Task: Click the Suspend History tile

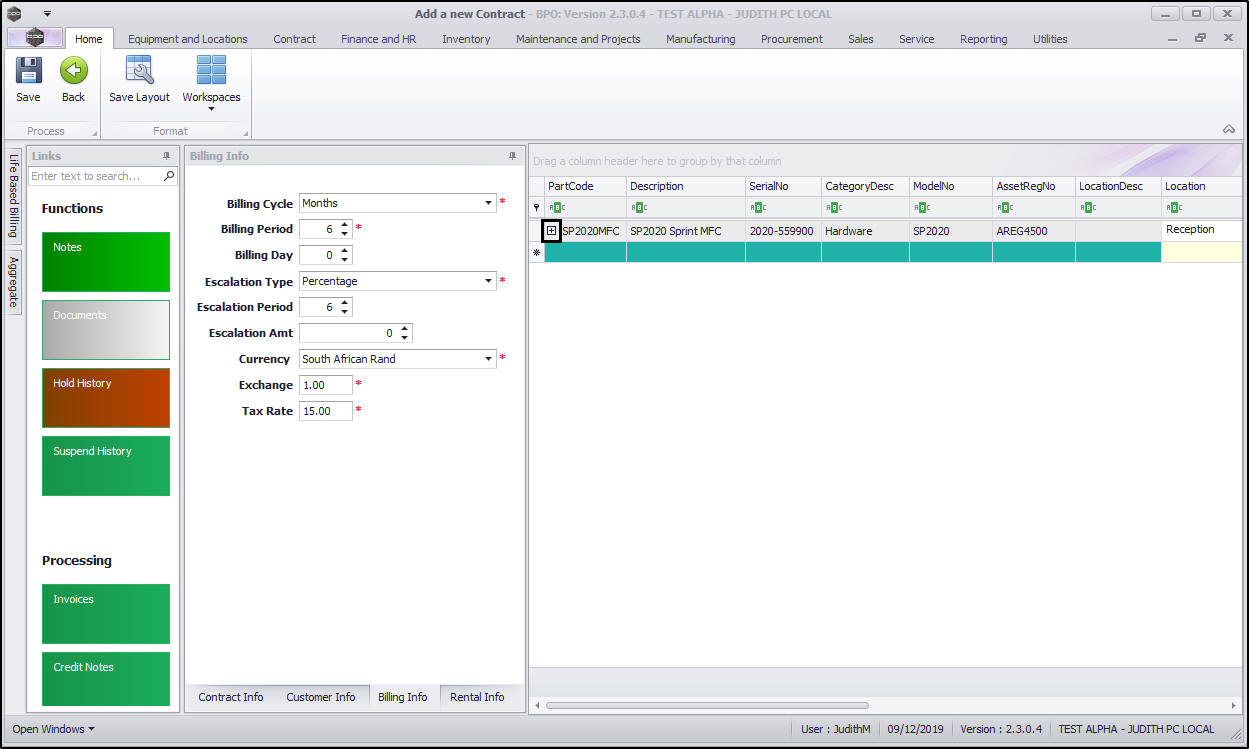Action: pyautogui.click(x=106, y=466)
